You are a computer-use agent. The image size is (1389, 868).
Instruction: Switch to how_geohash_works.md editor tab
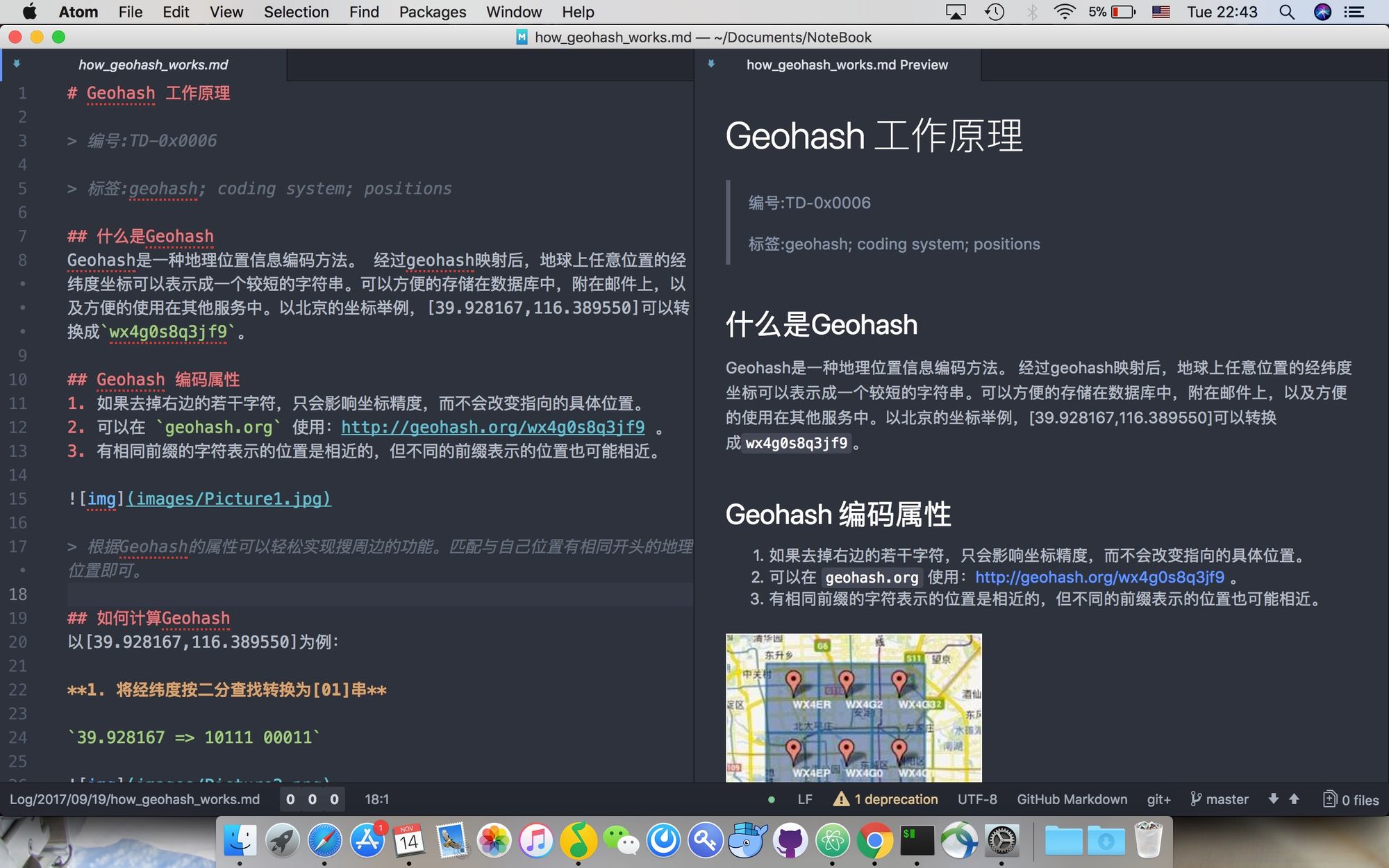tap(153, 65)
